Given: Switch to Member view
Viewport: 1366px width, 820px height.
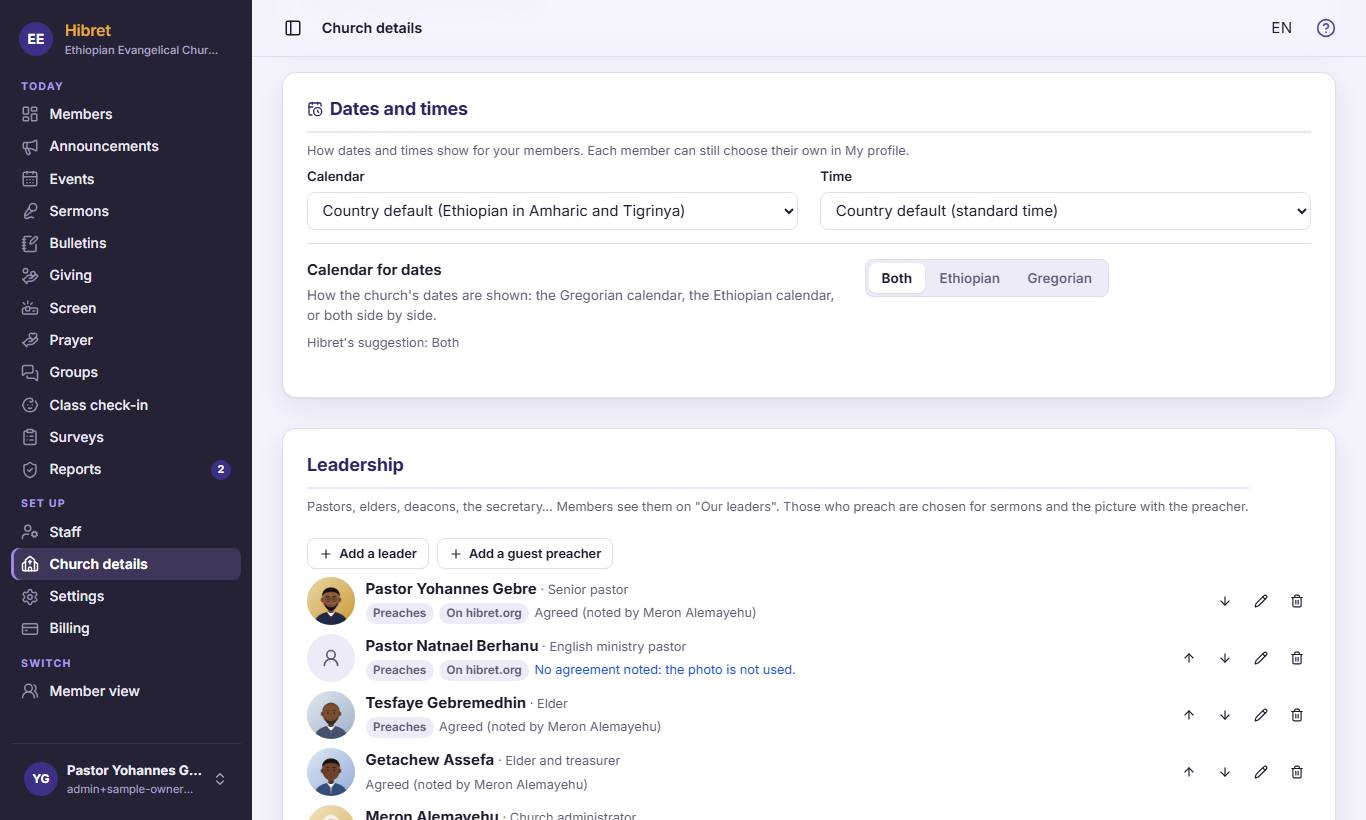Looking at the screenshot, I should (x=126, y=691).
